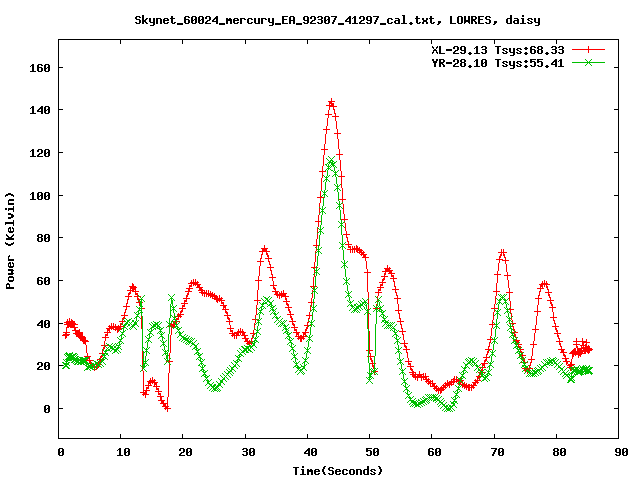Click y-axis tick label 60
Viewport: 640px width, 480px height.
pyautogui.click(x=43, y=281)
